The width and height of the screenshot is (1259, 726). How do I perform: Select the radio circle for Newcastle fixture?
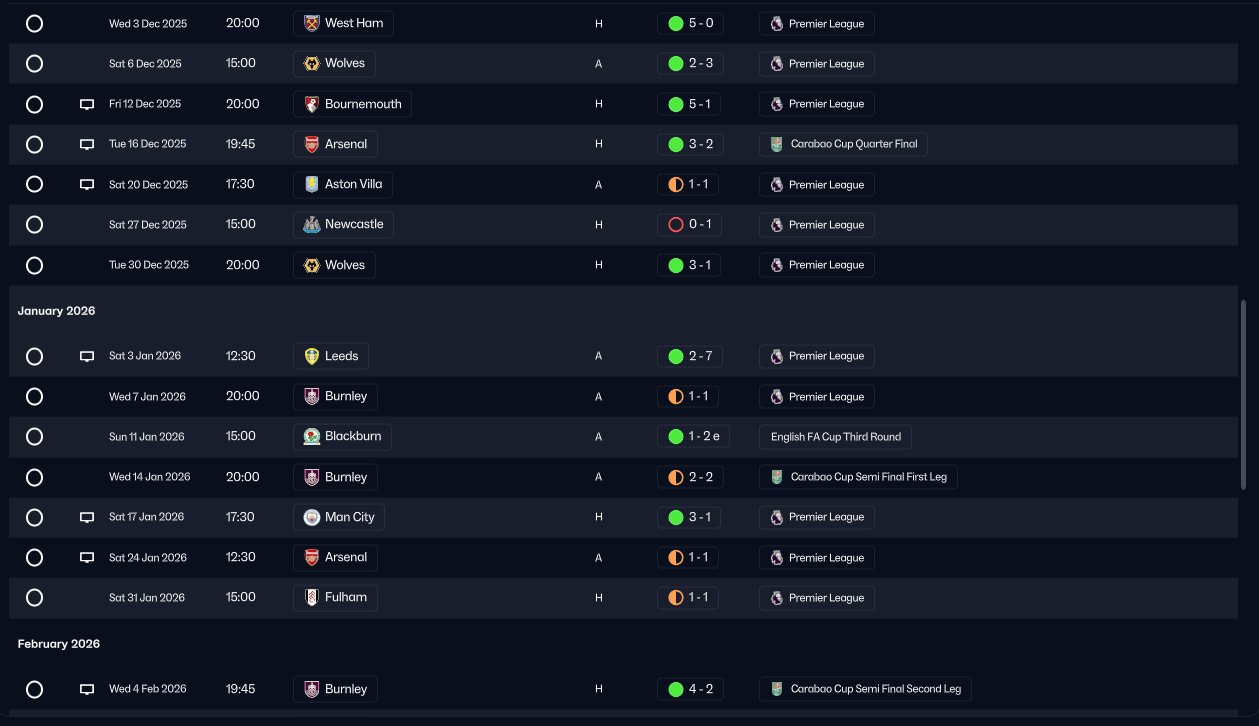coord(34,225)
